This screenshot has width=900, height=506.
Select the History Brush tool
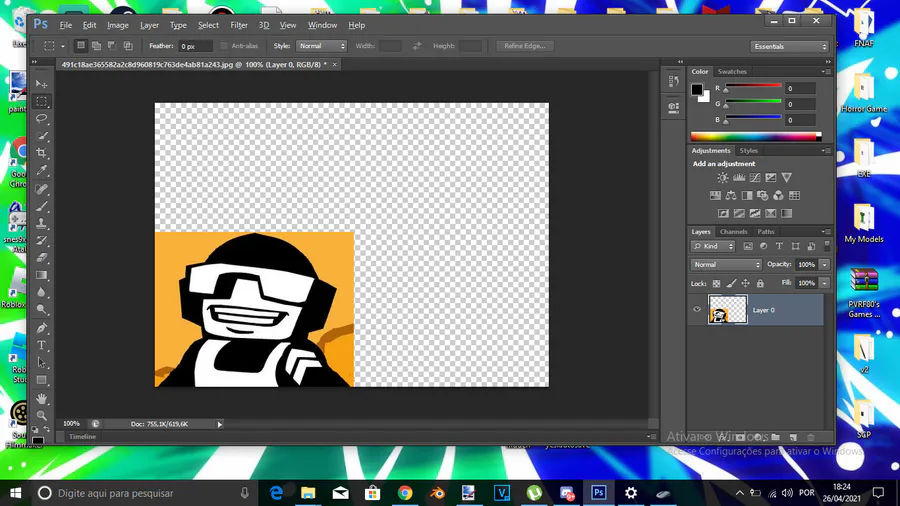coord(41,240)
